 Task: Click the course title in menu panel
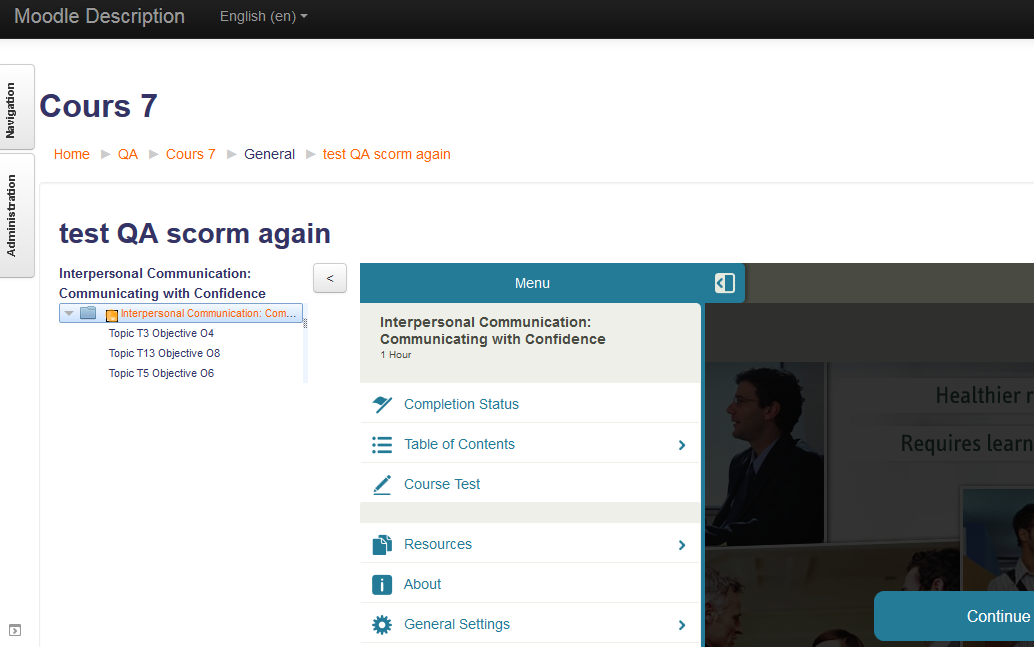pos(493,330)
